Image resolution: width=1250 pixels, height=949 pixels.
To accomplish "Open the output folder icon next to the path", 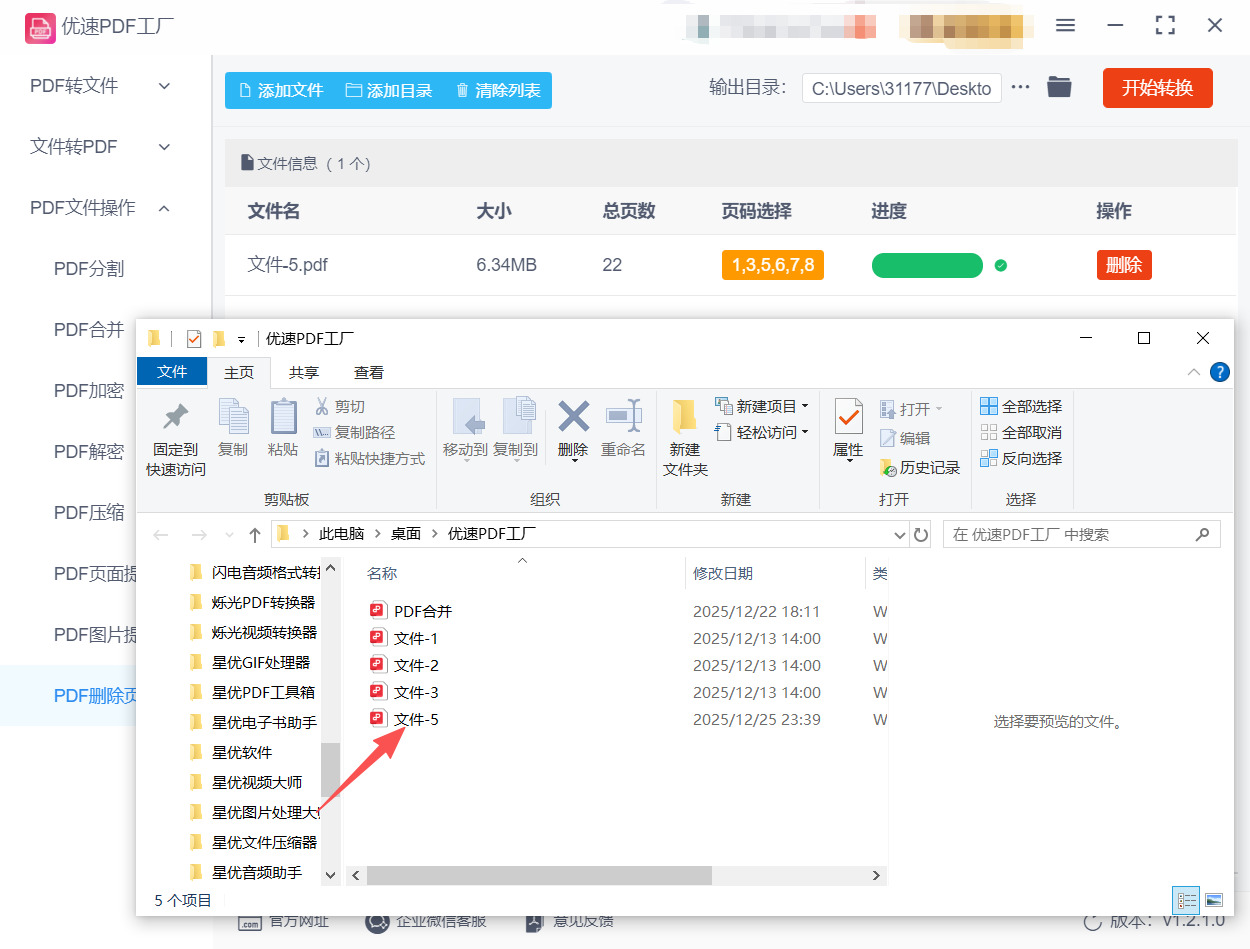I will [1059, 88].
